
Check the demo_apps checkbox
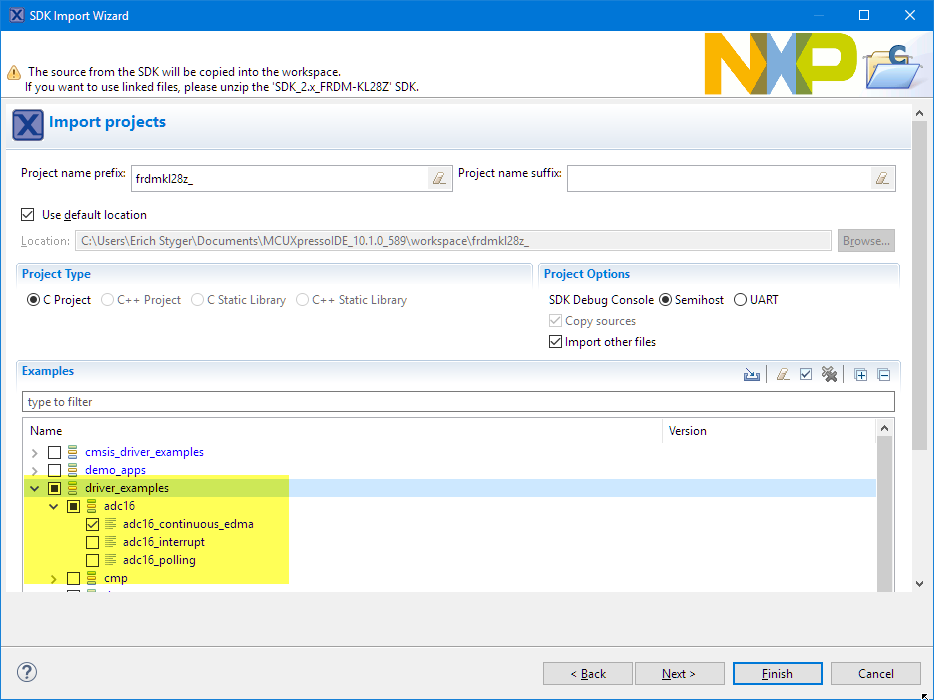(x=54, y=470)
